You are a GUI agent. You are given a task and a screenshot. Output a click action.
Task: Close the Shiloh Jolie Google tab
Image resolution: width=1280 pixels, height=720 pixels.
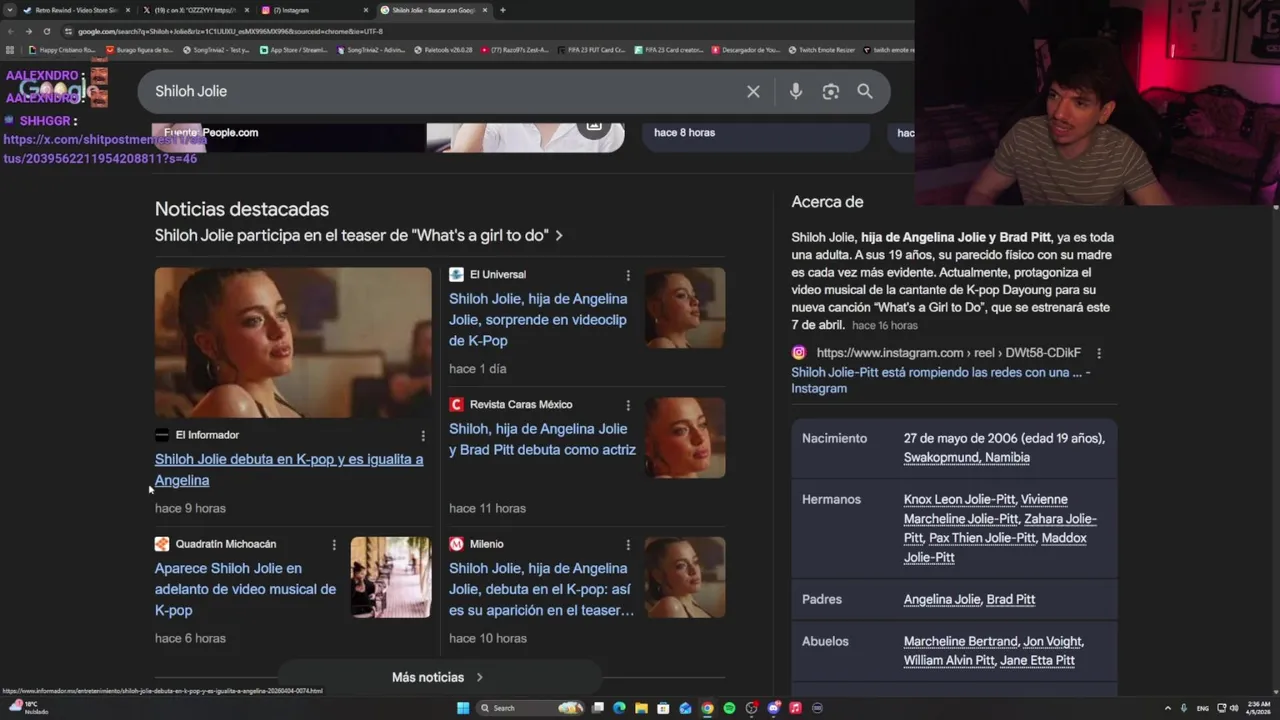485,10
